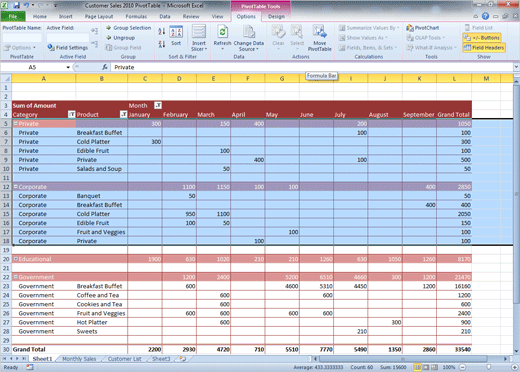520x372 pixels.
Task: Click the Save icon in Quick Access Toolbar
Action: pos(16,5)
